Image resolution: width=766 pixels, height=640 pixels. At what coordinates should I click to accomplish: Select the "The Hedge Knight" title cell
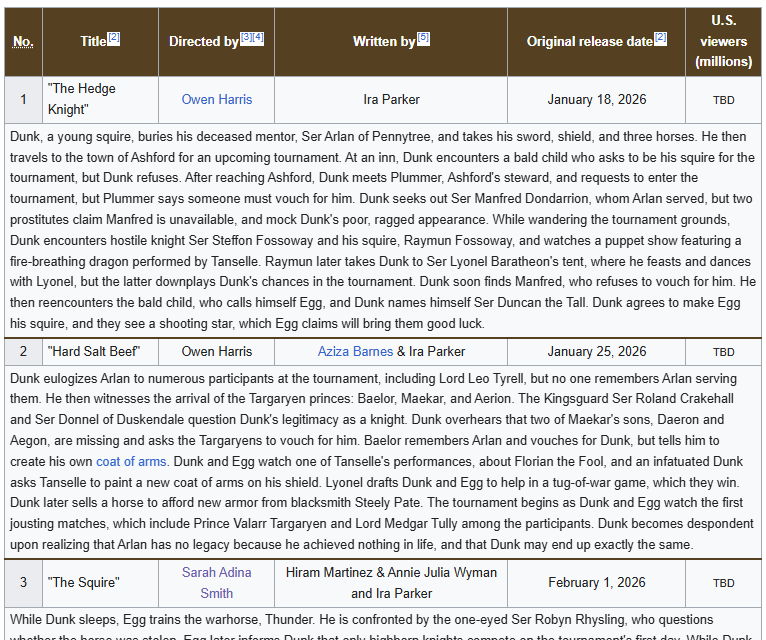click(100, 100)
